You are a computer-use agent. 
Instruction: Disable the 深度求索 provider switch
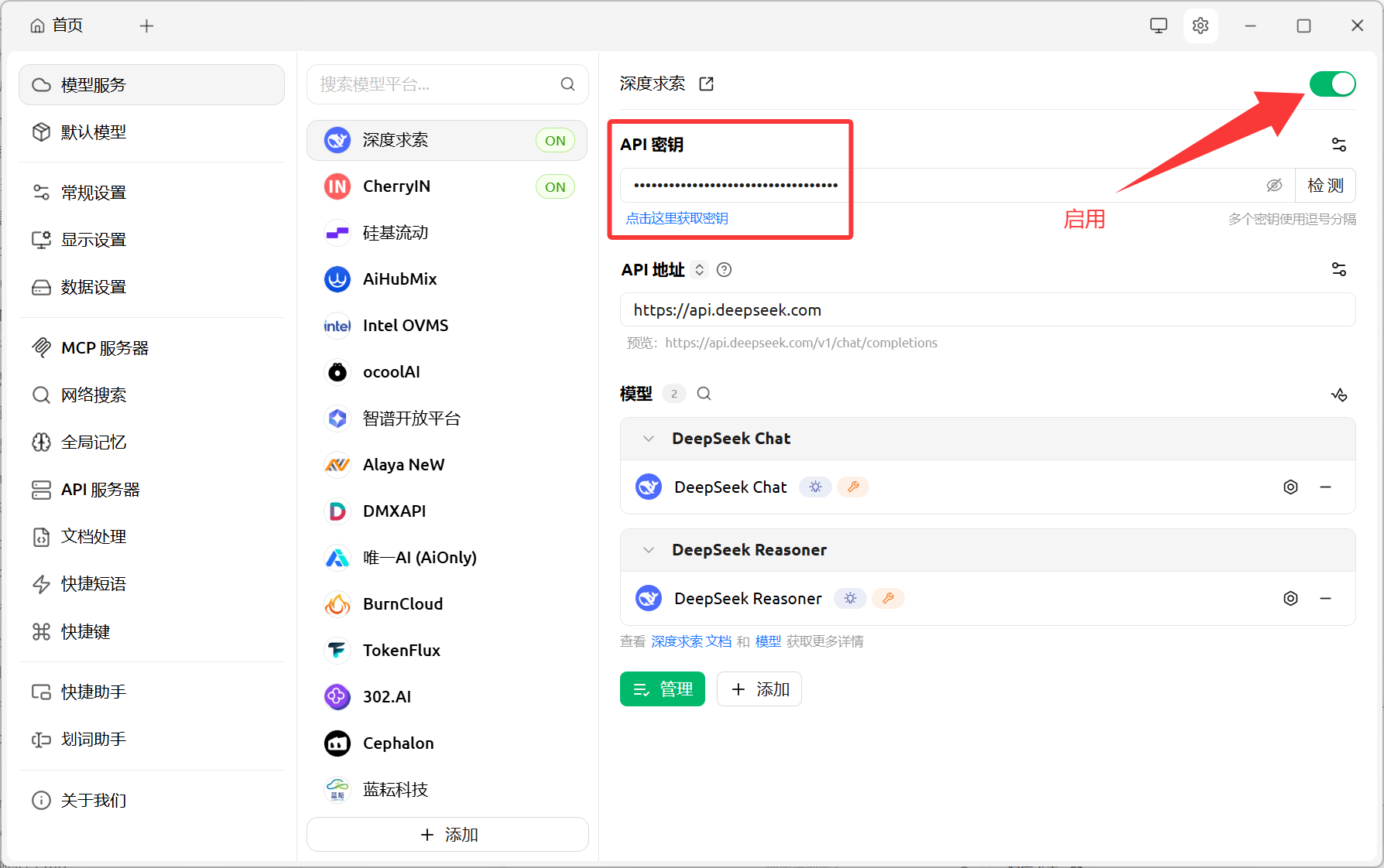tap(1331, 84)
